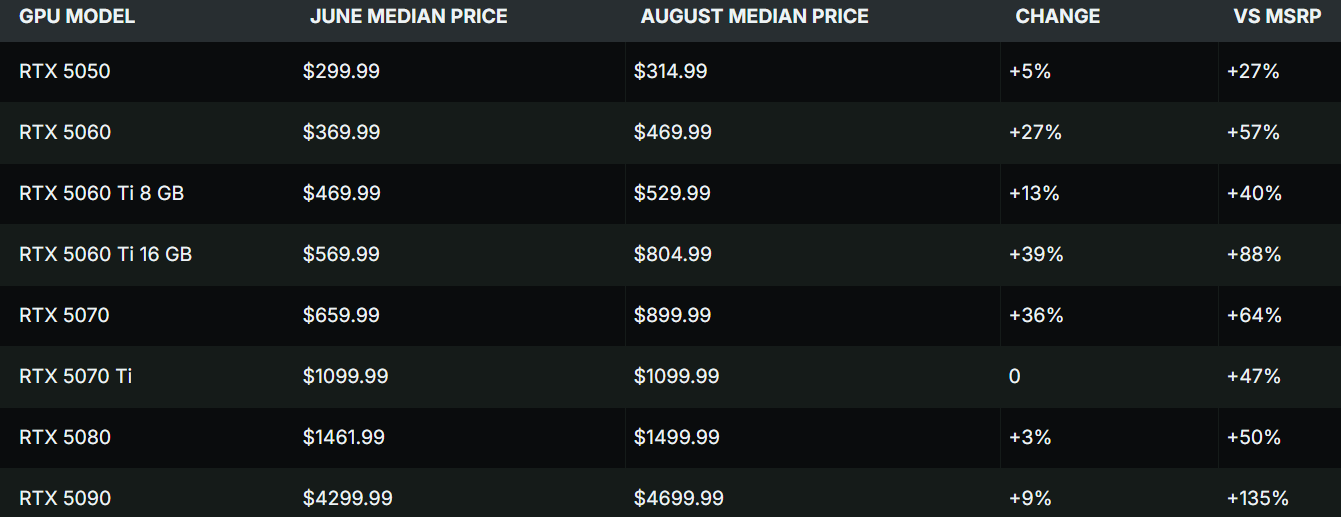The image size is (1341, 517).
Task: Click the $4699.99 August price cell
Action: coord(678,498)
